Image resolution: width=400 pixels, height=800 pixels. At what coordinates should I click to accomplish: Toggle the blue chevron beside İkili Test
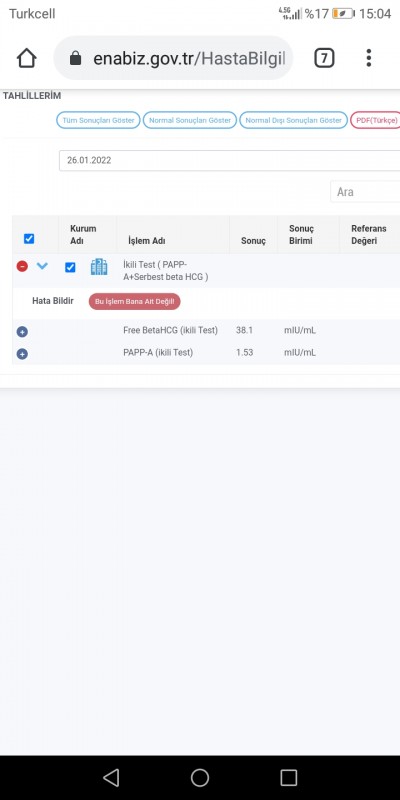point(42,266)
